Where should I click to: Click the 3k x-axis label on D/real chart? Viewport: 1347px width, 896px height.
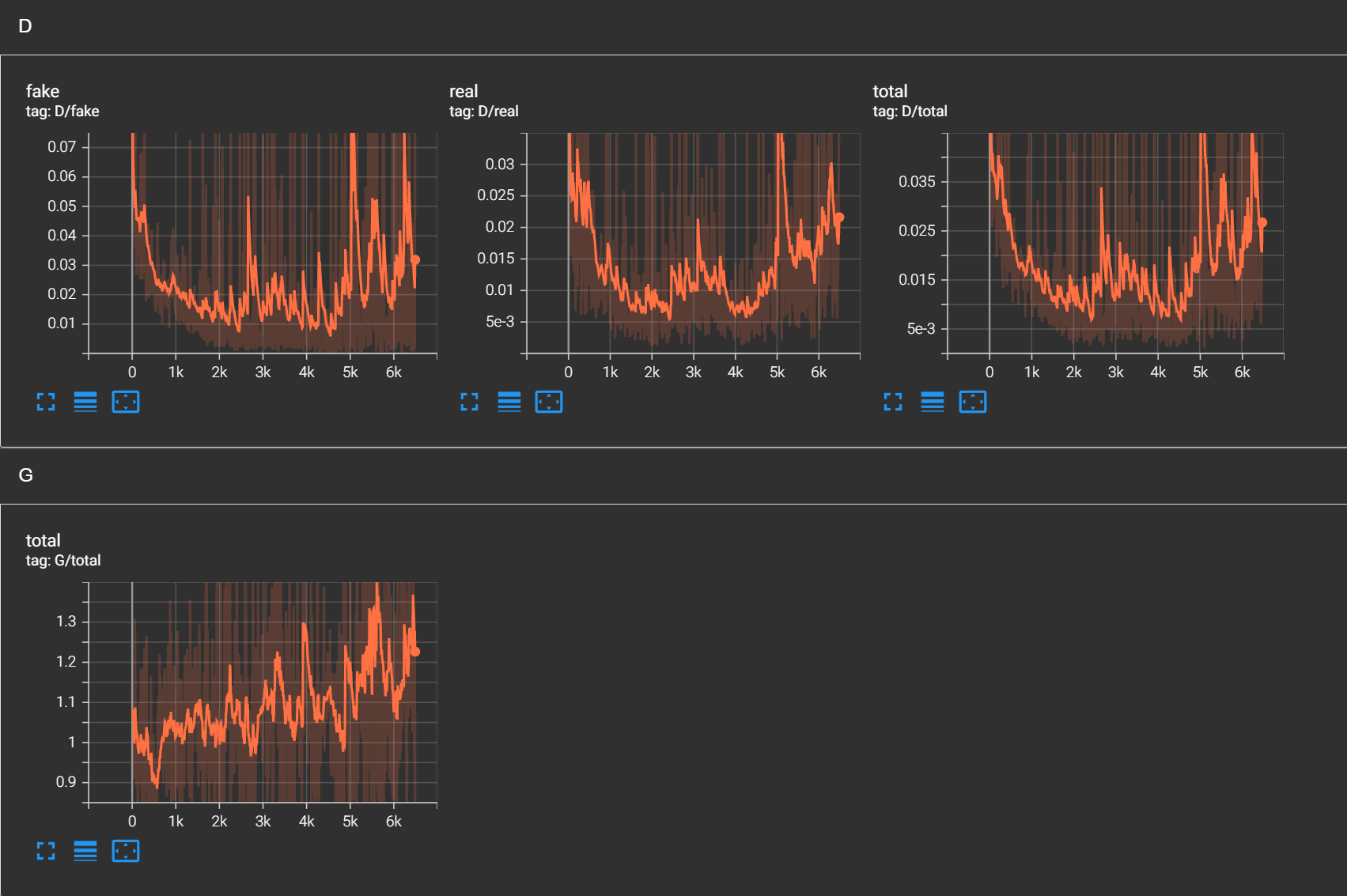[694, 372]
